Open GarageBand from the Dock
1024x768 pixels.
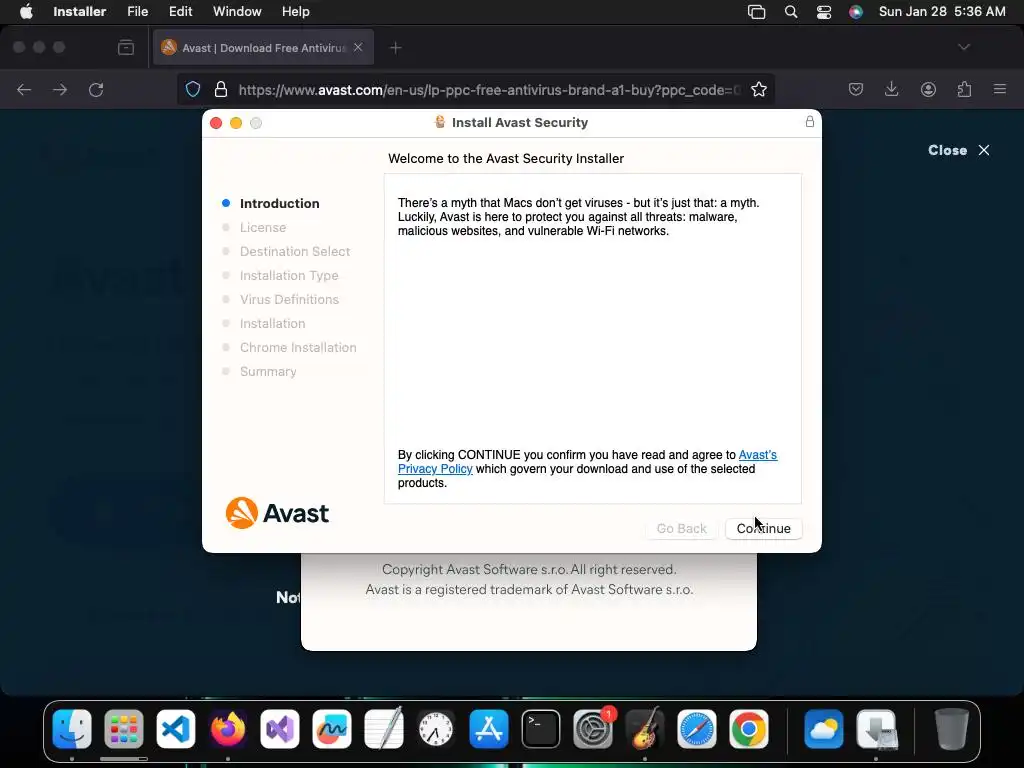(645, 729)
